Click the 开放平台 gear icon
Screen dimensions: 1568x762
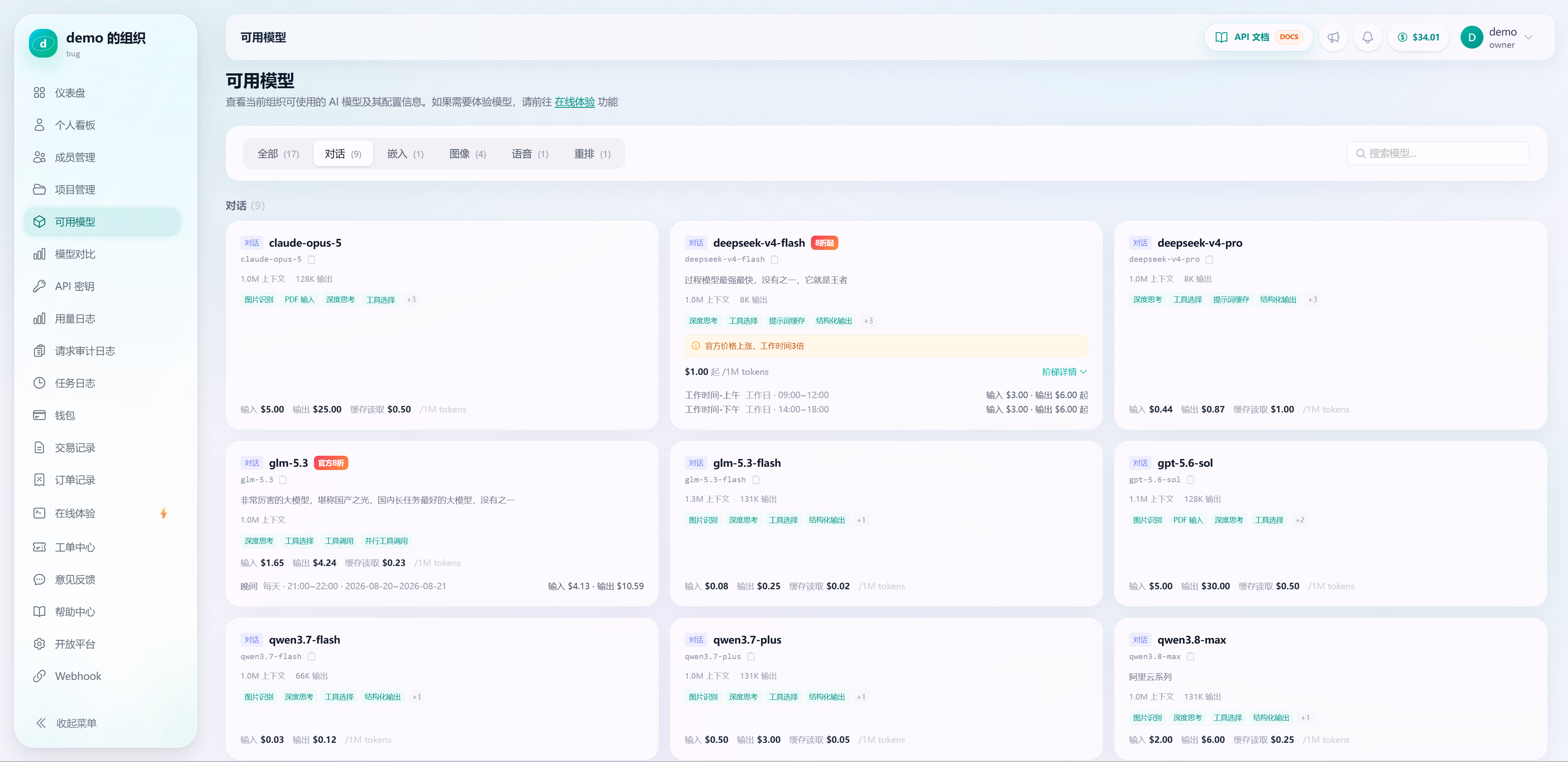tap(40, 644)
